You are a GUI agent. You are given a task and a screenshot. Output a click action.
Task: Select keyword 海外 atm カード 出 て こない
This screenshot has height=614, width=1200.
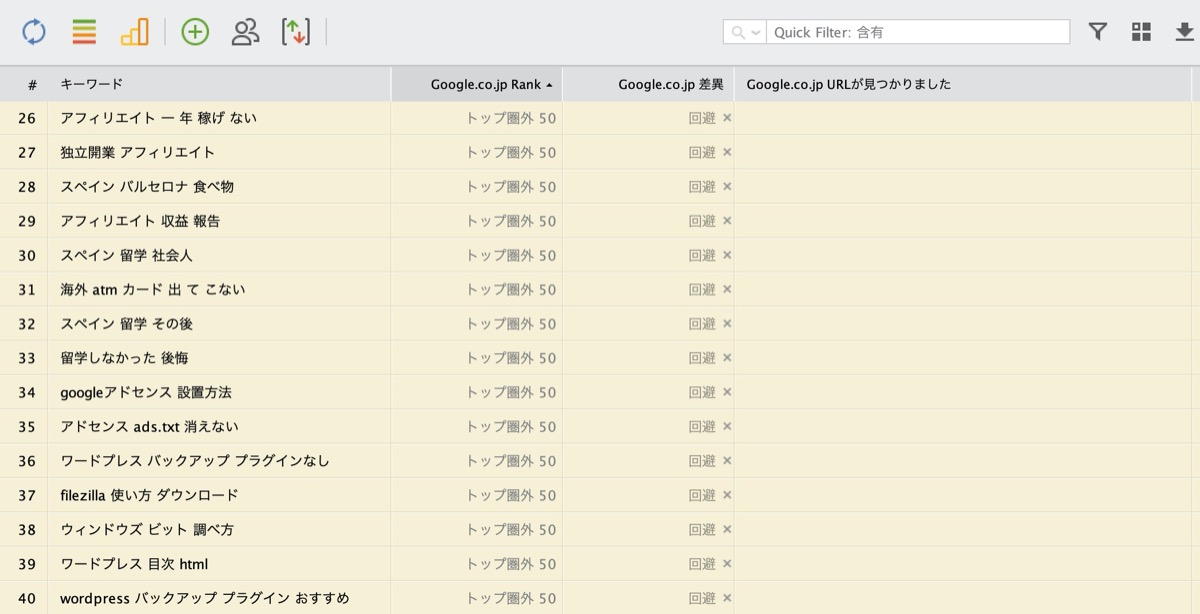152,289
